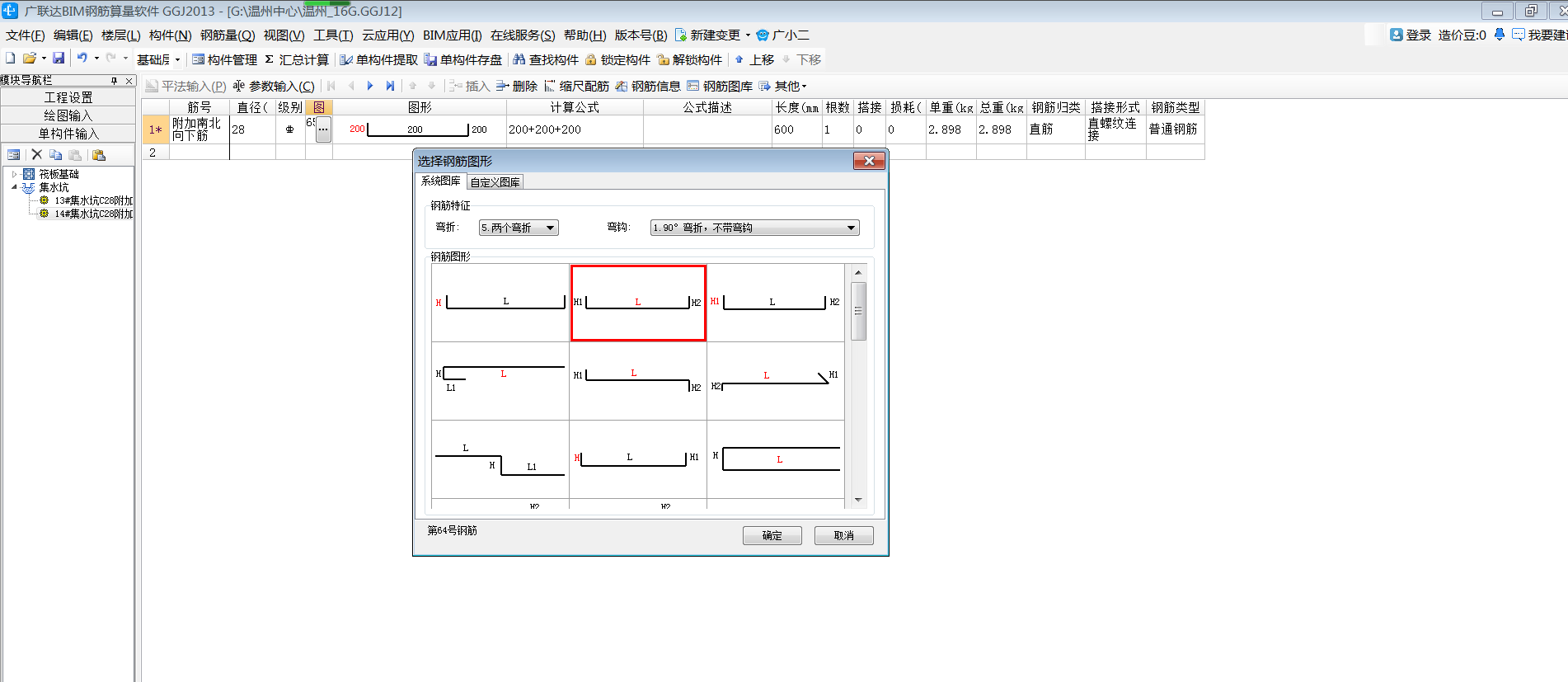Select rebar shape with single H and L
The width and height of the screenshot is (1568, 682).
tap(500, 303)
